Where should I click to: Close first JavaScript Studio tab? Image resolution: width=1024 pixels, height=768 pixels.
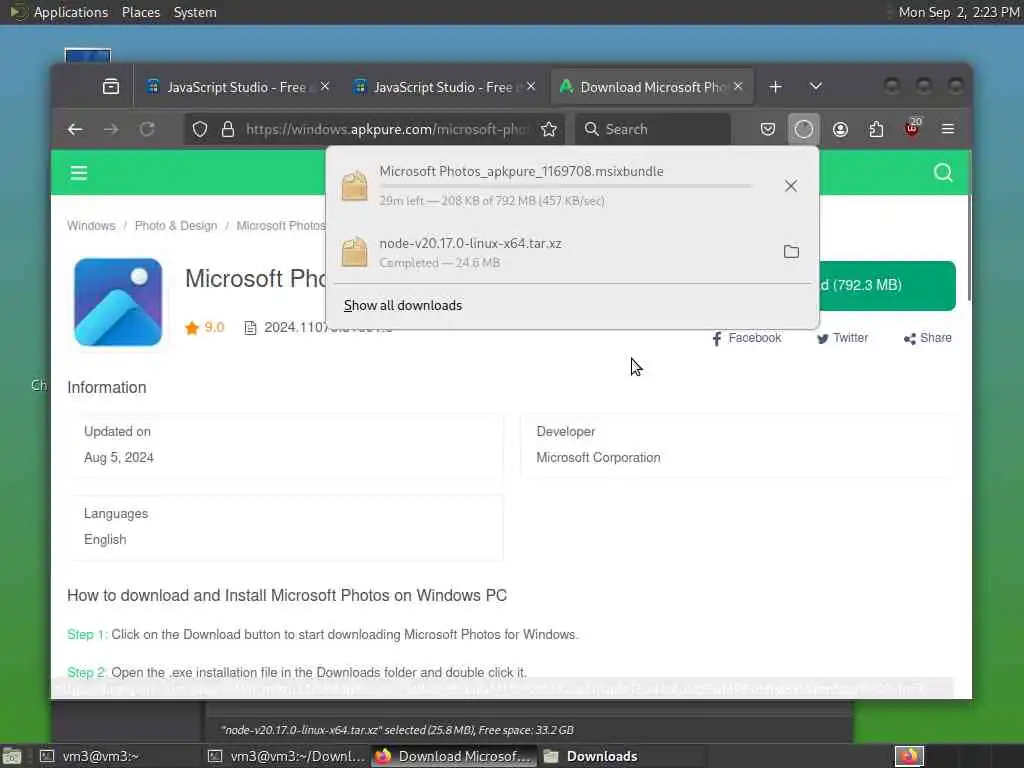pyautogui.click(x=325, y=86)
